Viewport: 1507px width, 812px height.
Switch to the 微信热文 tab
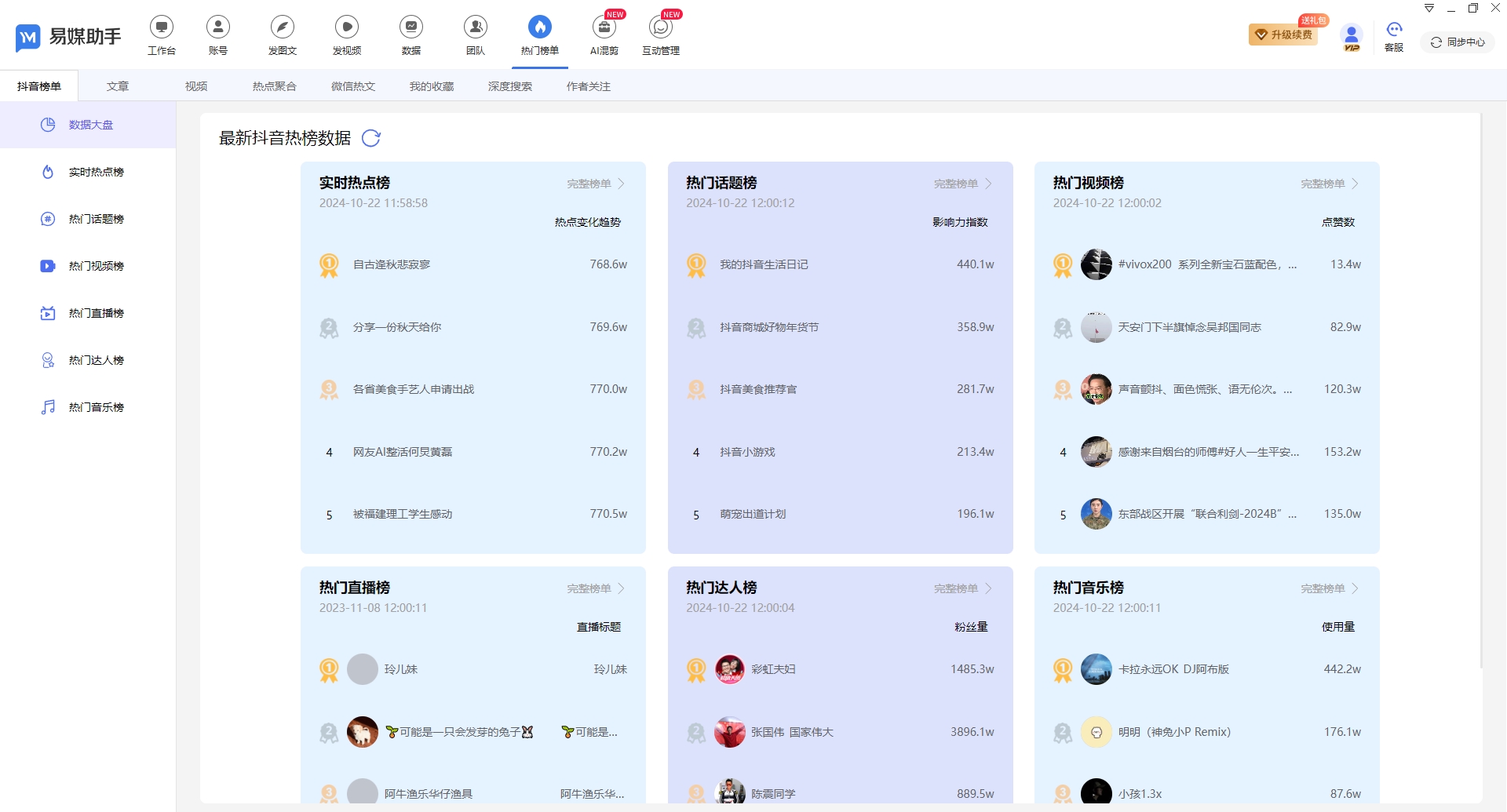pos(353,86)
